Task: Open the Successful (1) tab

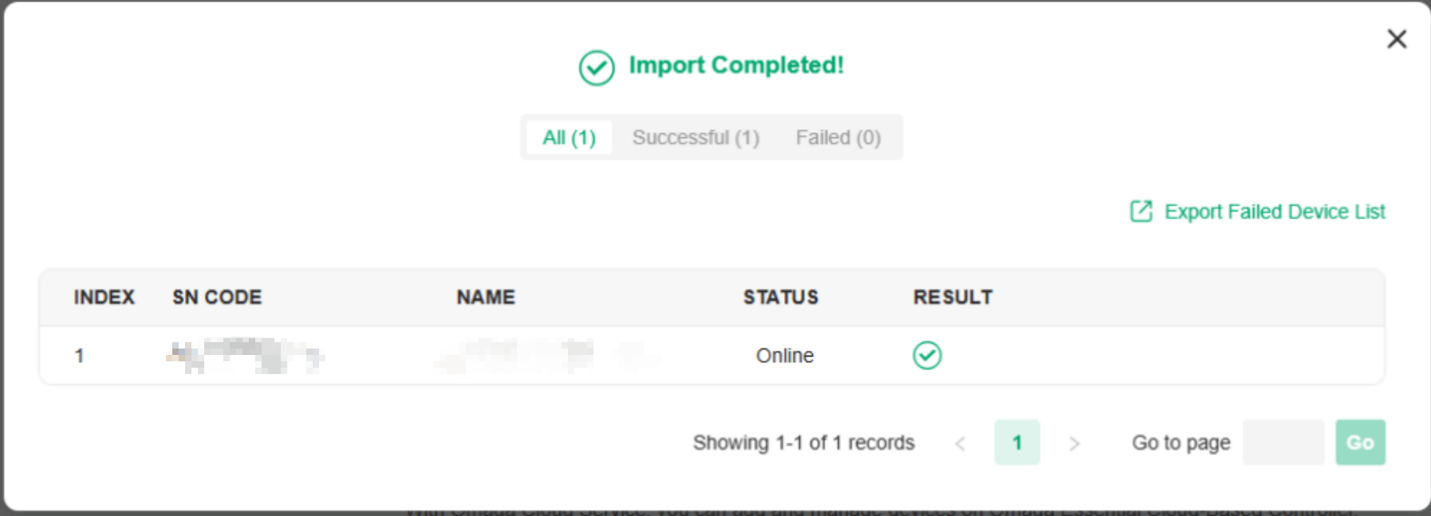Action: tap(695, 137)
